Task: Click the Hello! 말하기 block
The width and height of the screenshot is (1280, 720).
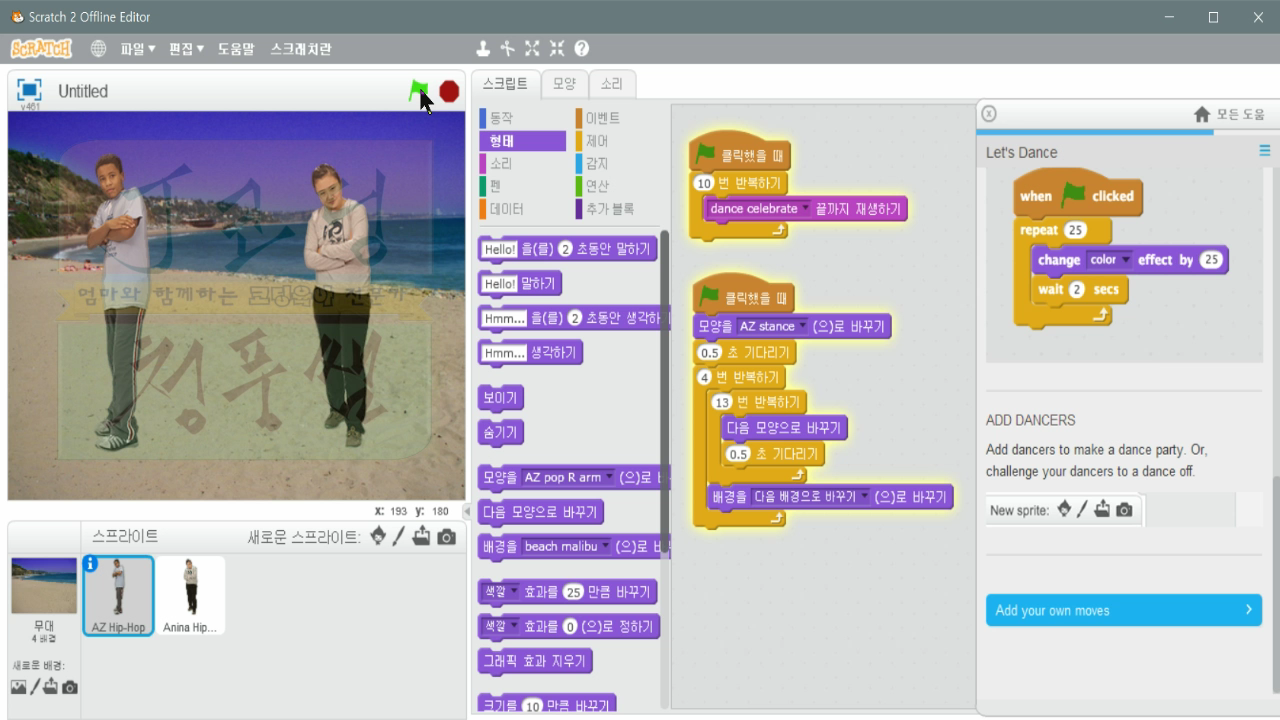Action: click(x=519, y=284)
